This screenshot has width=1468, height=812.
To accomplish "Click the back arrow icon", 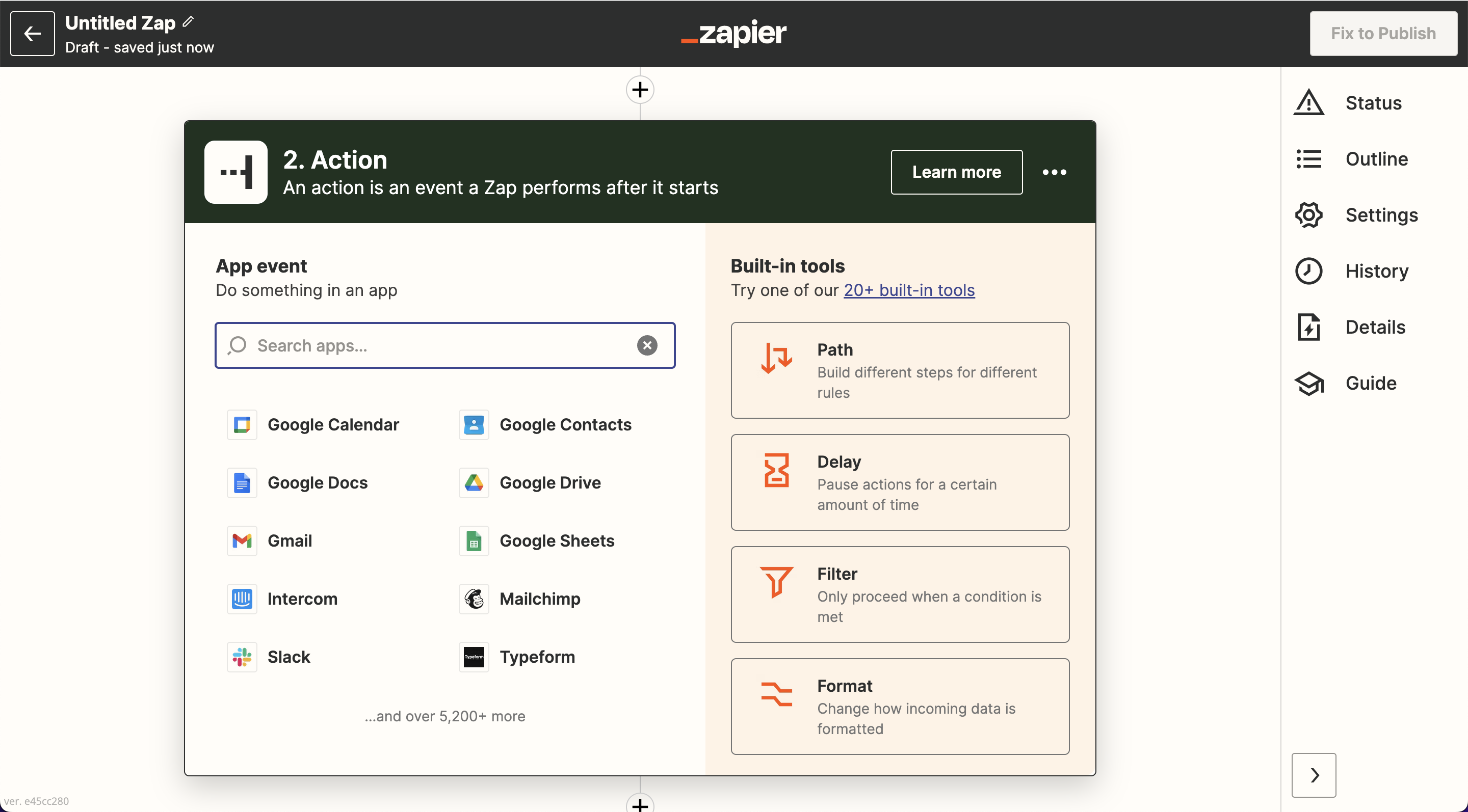I will [x=33, y=34].
